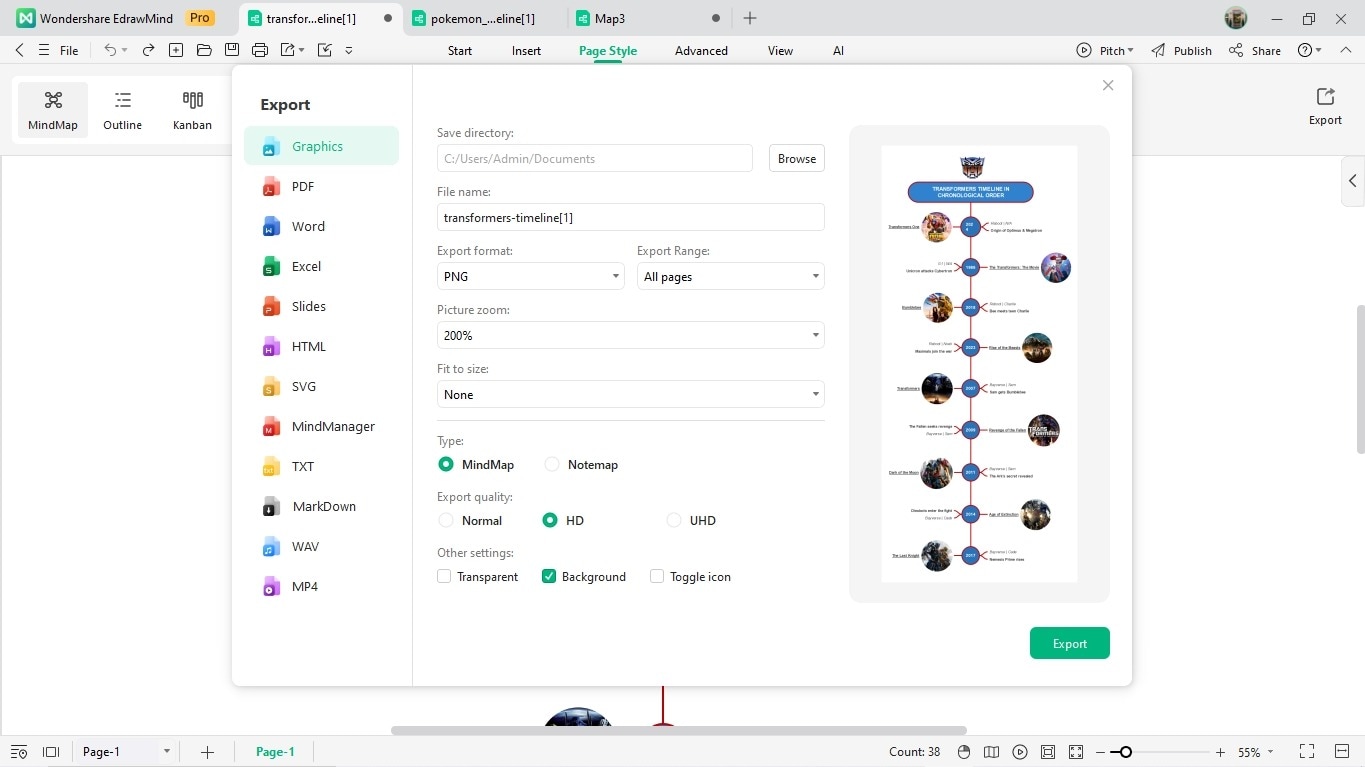Choose Normal export quality
This screenshot has height=767, width=1365.
[446, 520]
